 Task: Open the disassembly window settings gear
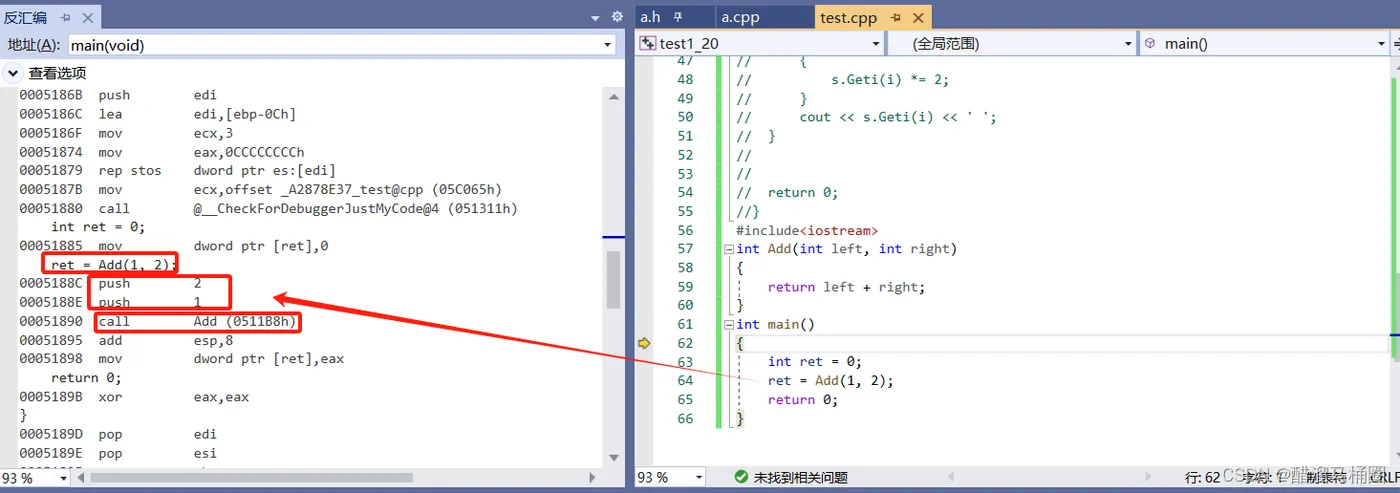(x=617, y=17)
